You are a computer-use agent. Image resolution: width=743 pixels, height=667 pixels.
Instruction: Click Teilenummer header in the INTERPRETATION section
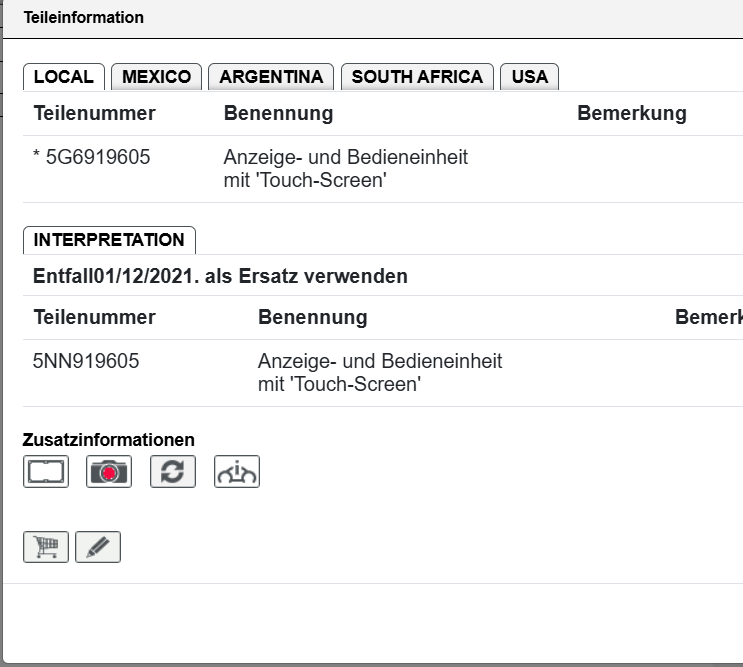(95, 317)
